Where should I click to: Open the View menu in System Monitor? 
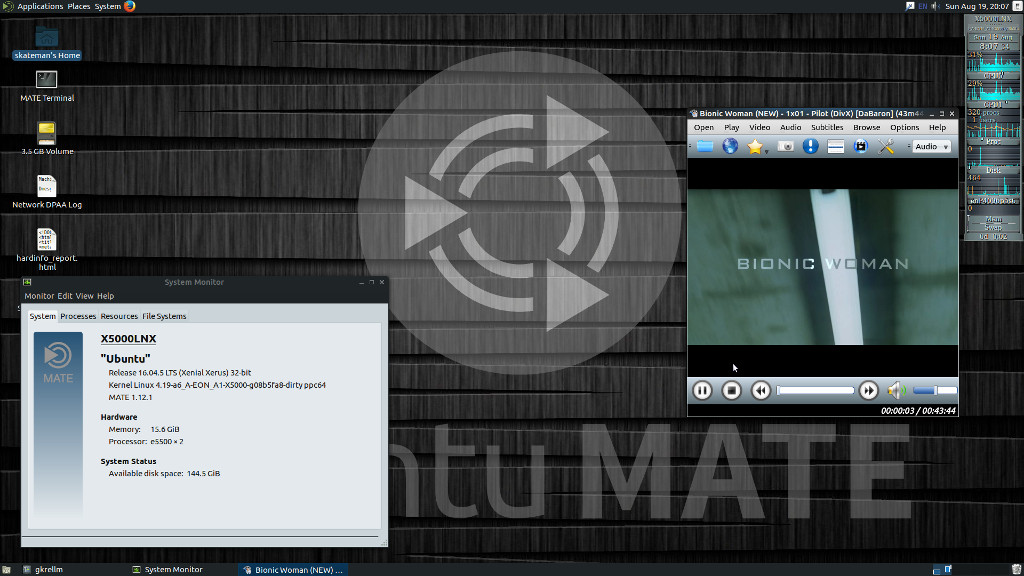pos(84,296)
